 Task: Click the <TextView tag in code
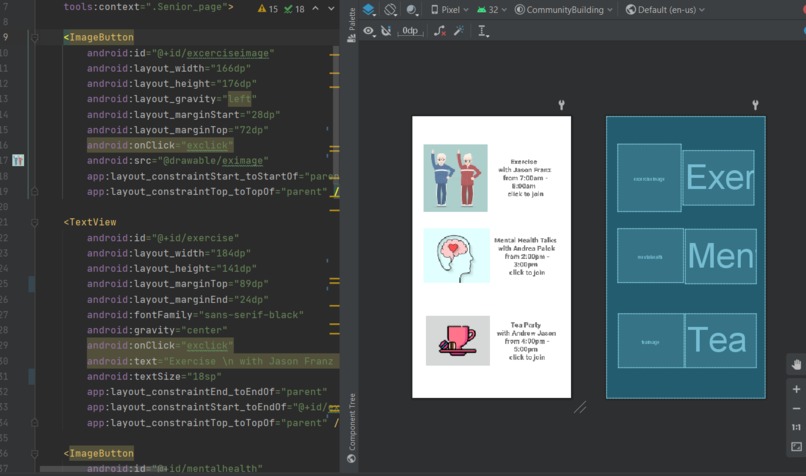coord(90,222)
